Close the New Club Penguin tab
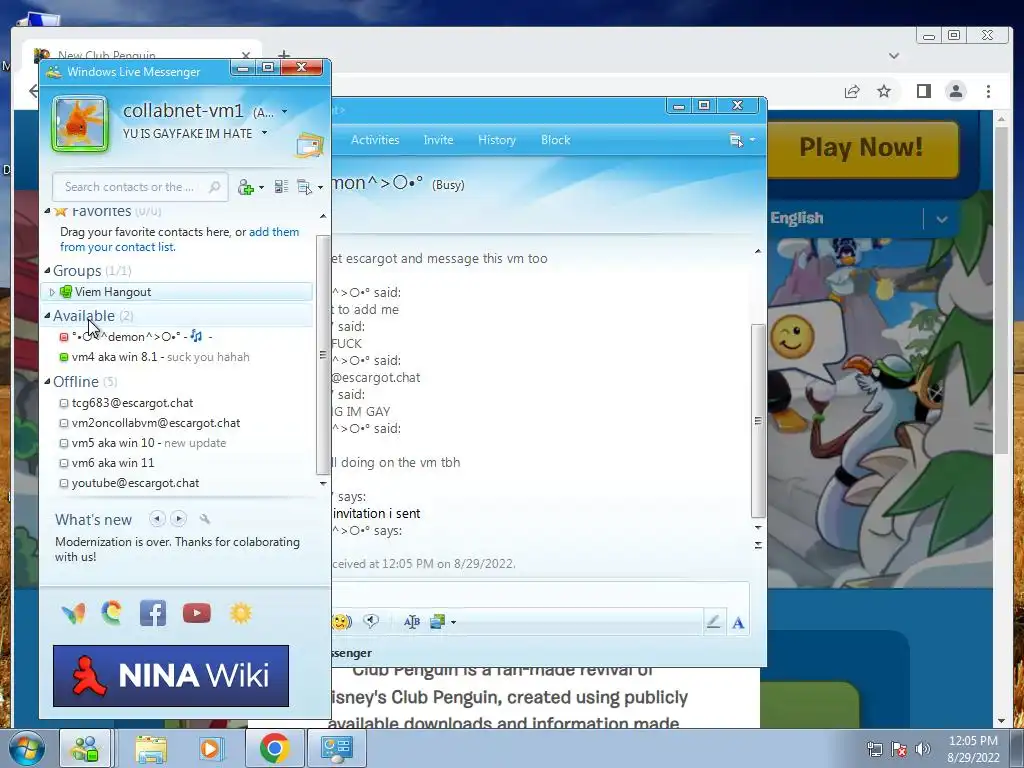The width and height of the screenshot is (1024, 768). 246,56
